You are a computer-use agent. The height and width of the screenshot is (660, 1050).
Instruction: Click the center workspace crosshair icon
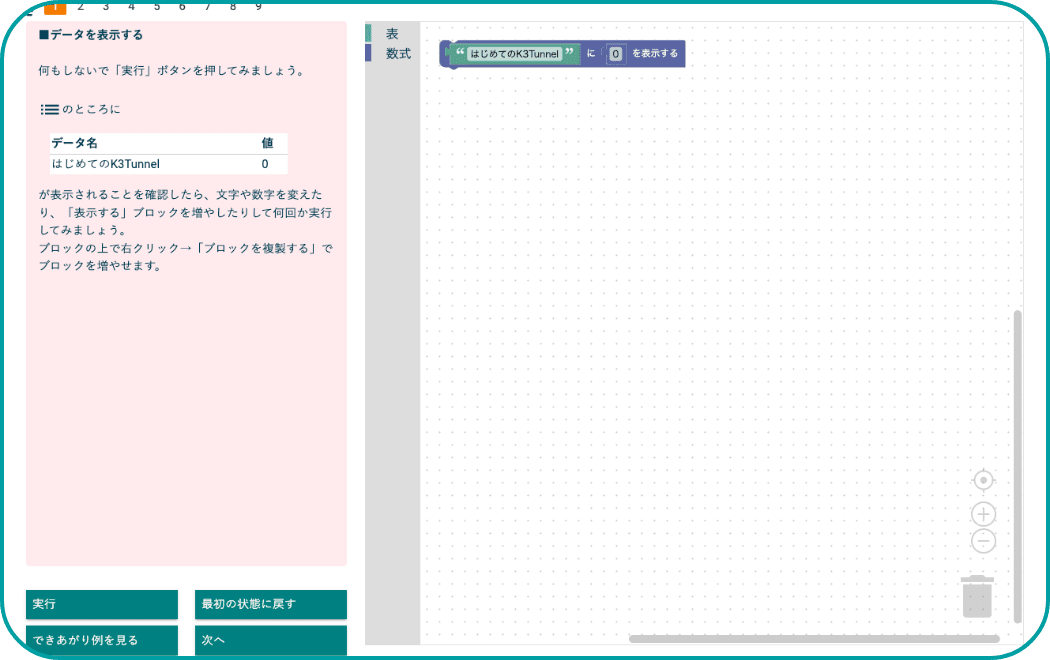(983, 481)
